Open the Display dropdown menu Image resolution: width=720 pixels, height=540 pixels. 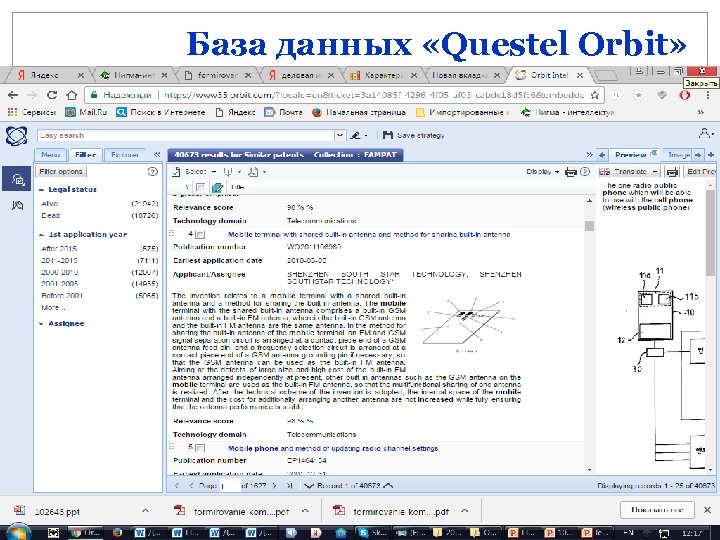coord(542,172)
